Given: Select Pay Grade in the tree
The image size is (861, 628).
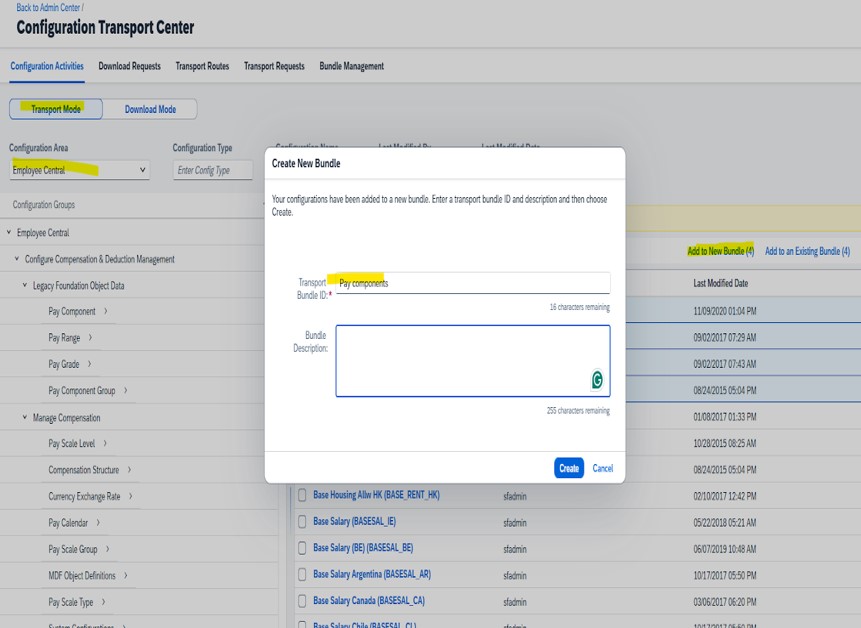Looking at the screenshot, I should 64,364.
